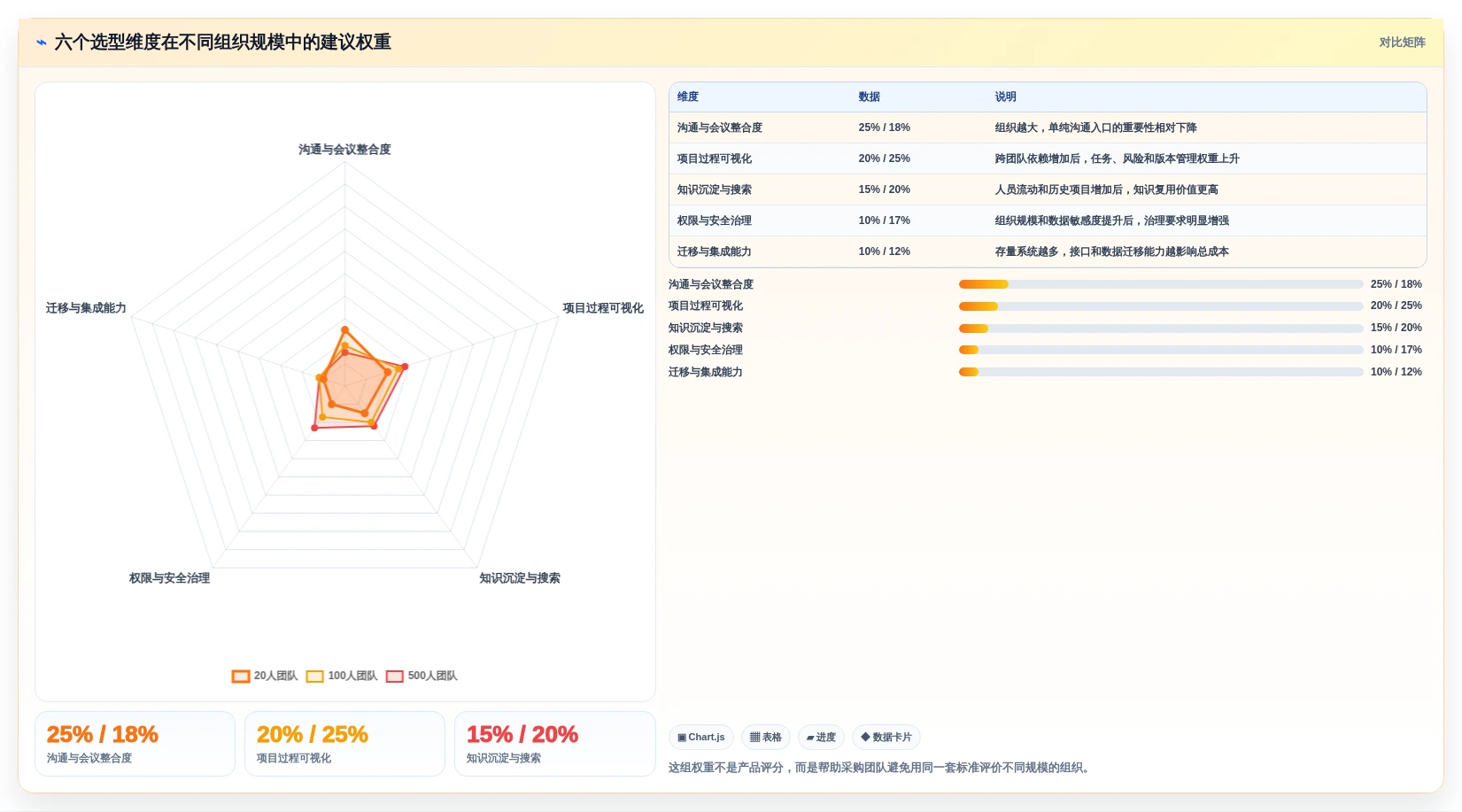Toggle the 20人团队 legend item
The image size is (1462, 812).
pos(265,676)
